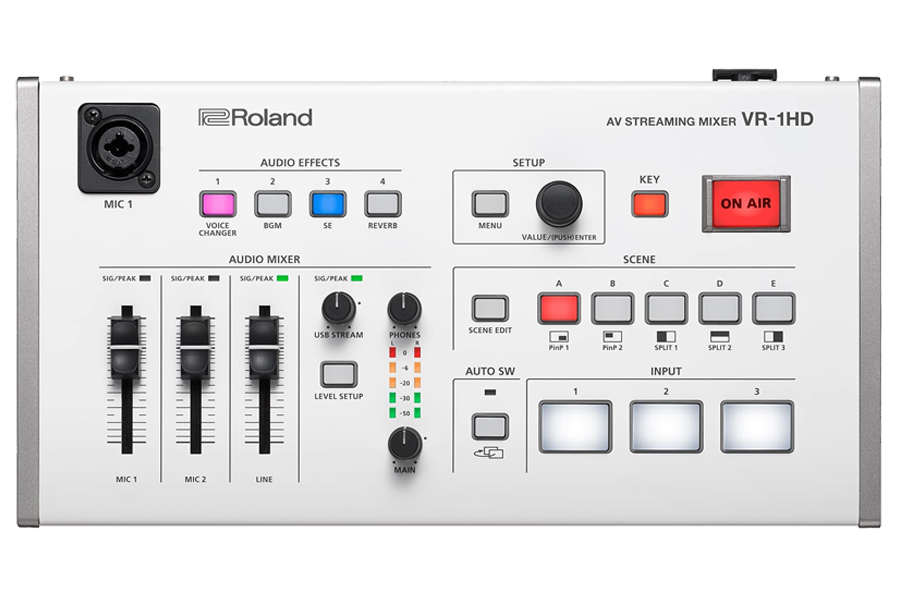Image resolution: width=900 pixels, height=600 pixels.
Task: Toggle the AUTO SW button
Action: tap(490, 427)
